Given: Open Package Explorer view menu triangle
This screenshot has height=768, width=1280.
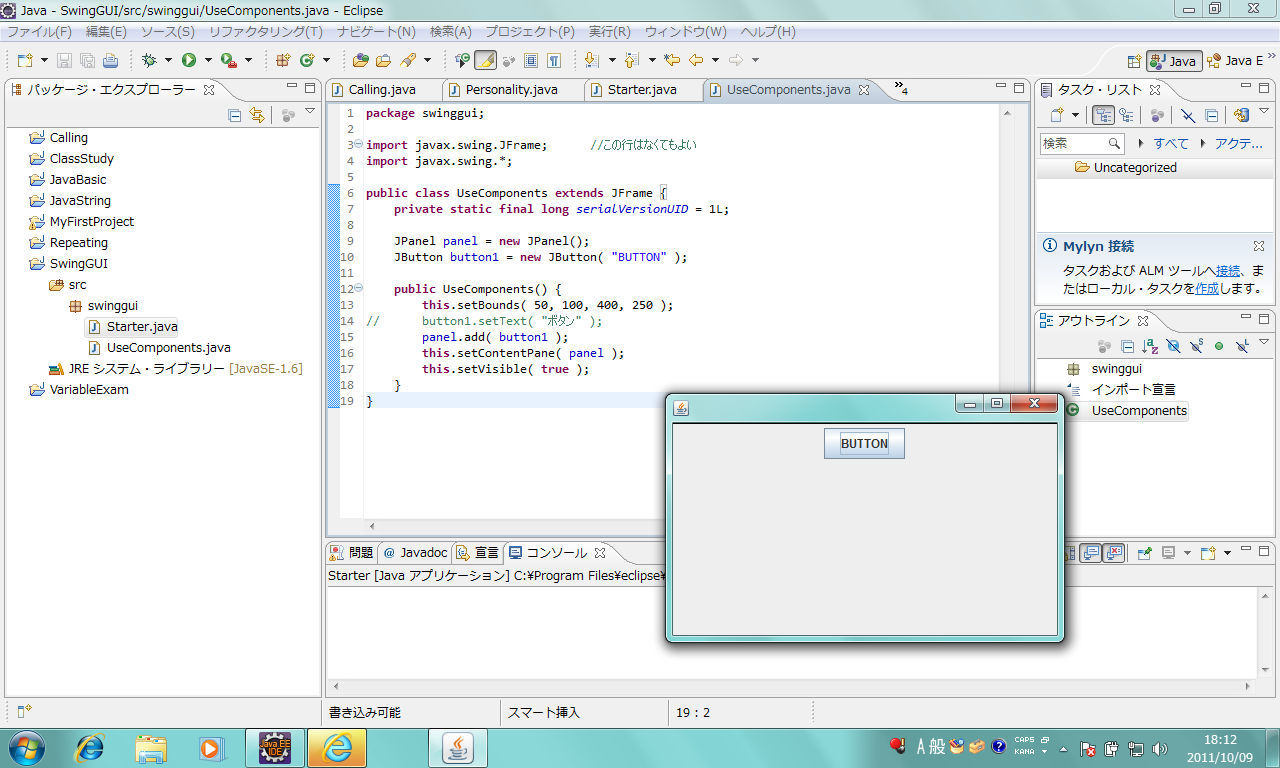Looking at the screenshot, I should point(310,112).
